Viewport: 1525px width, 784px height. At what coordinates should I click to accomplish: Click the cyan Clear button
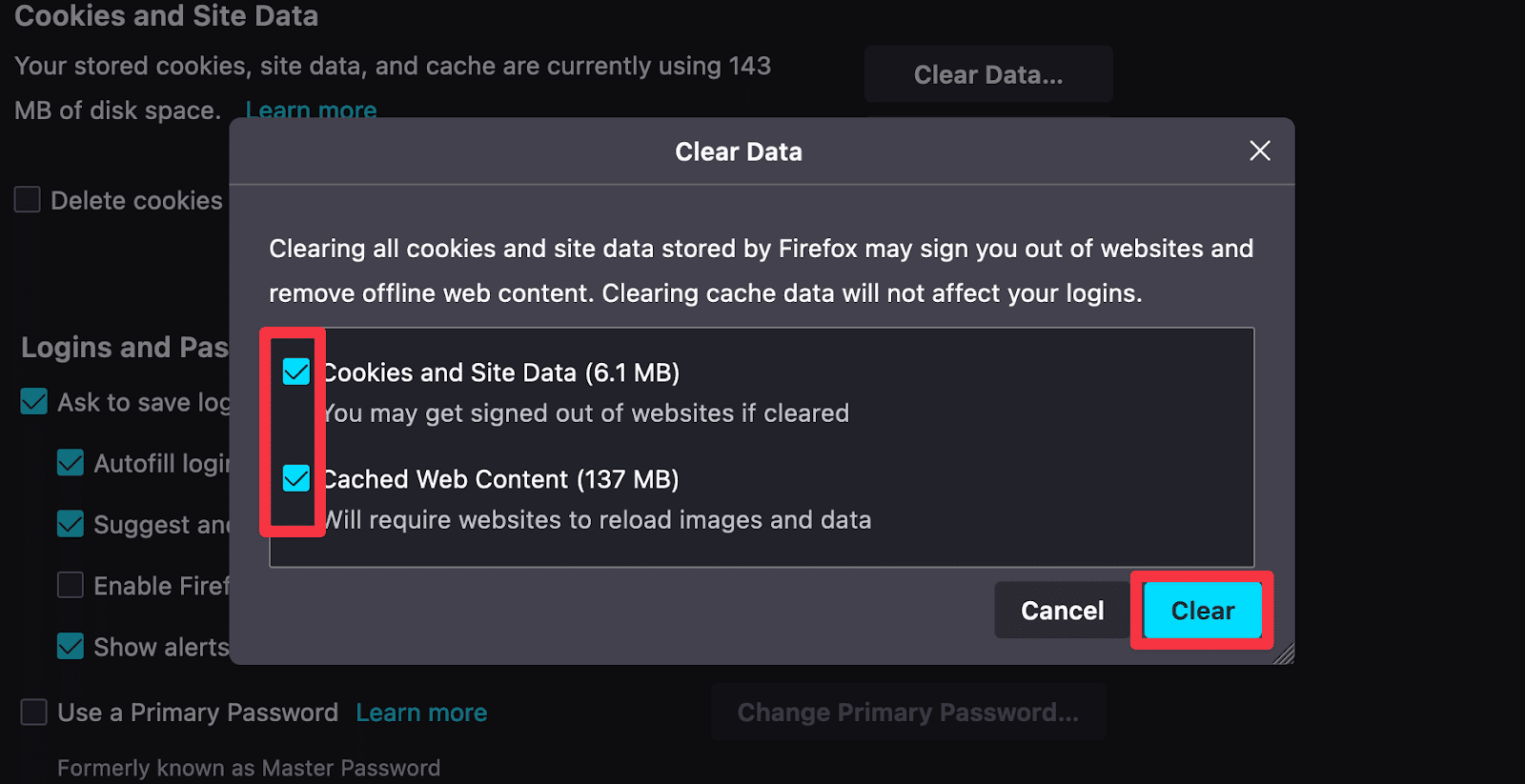[x=1202, y=611]
